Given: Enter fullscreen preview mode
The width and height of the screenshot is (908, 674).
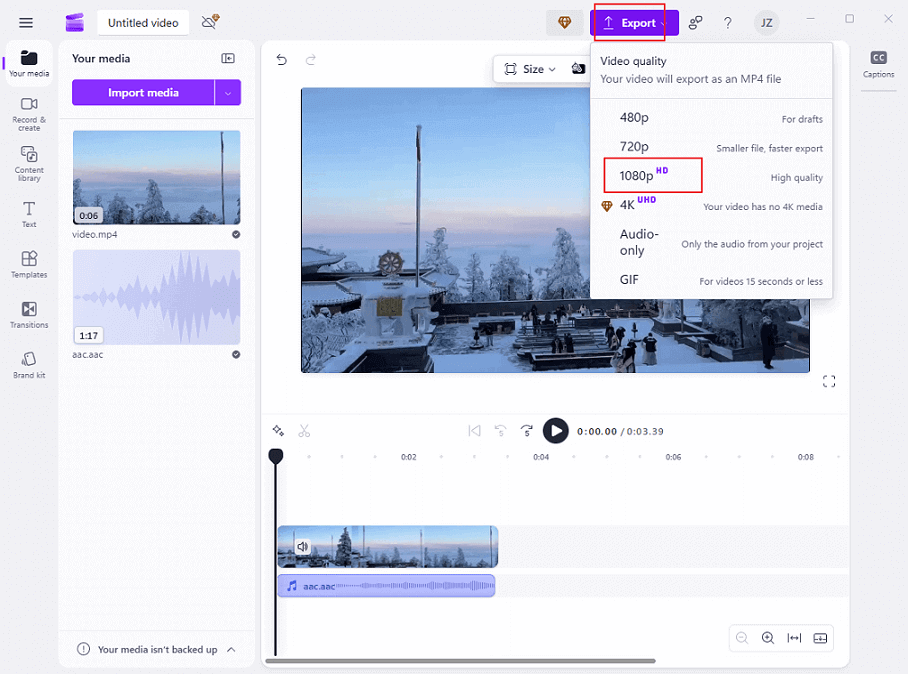Looking at the screenshot, I should point(829,381).
